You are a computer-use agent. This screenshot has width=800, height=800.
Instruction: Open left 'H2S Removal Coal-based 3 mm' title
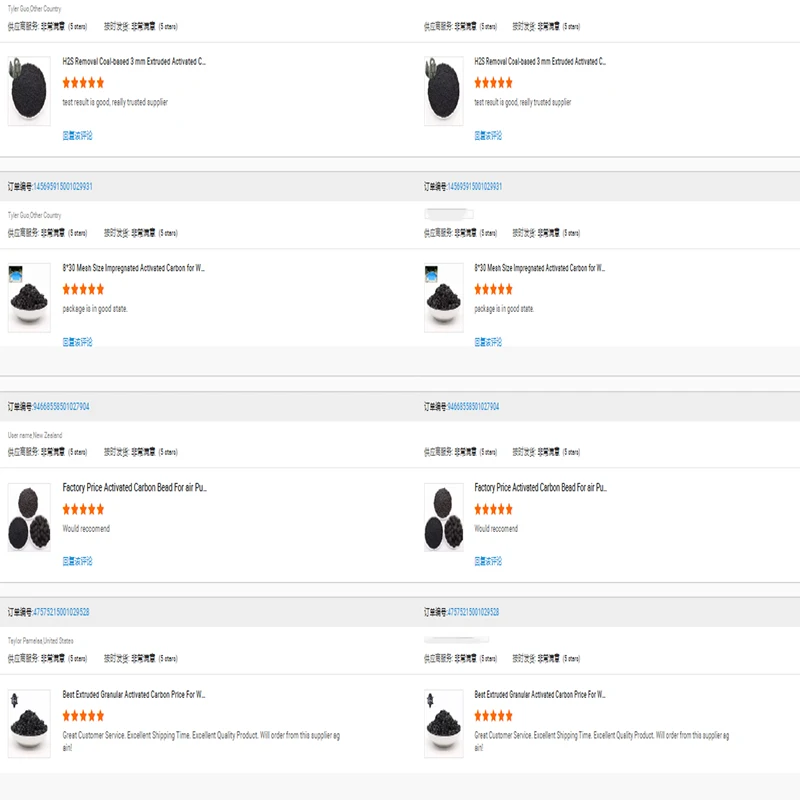[x=134, y=62]
